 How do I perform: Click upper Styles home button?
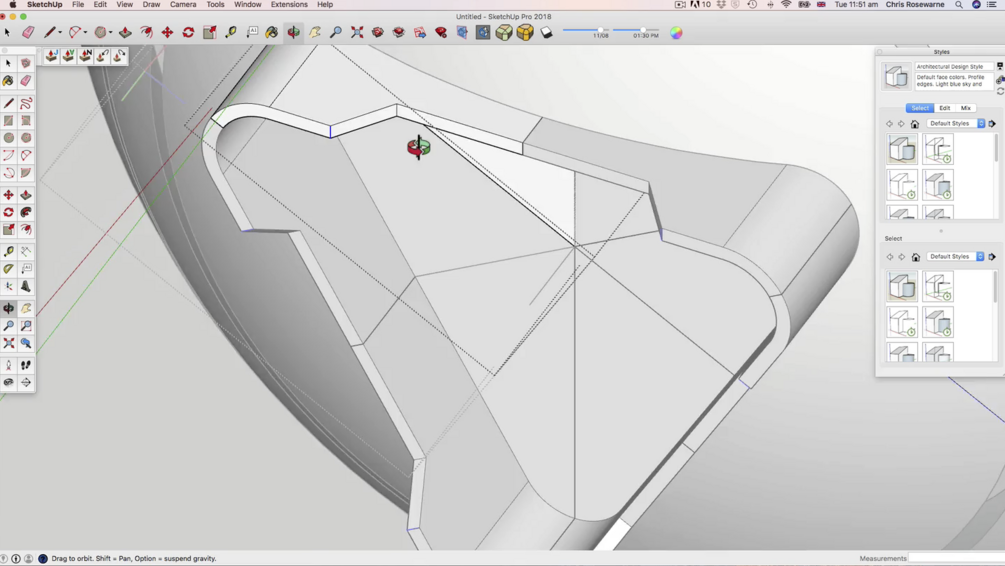tap(915, 124)
